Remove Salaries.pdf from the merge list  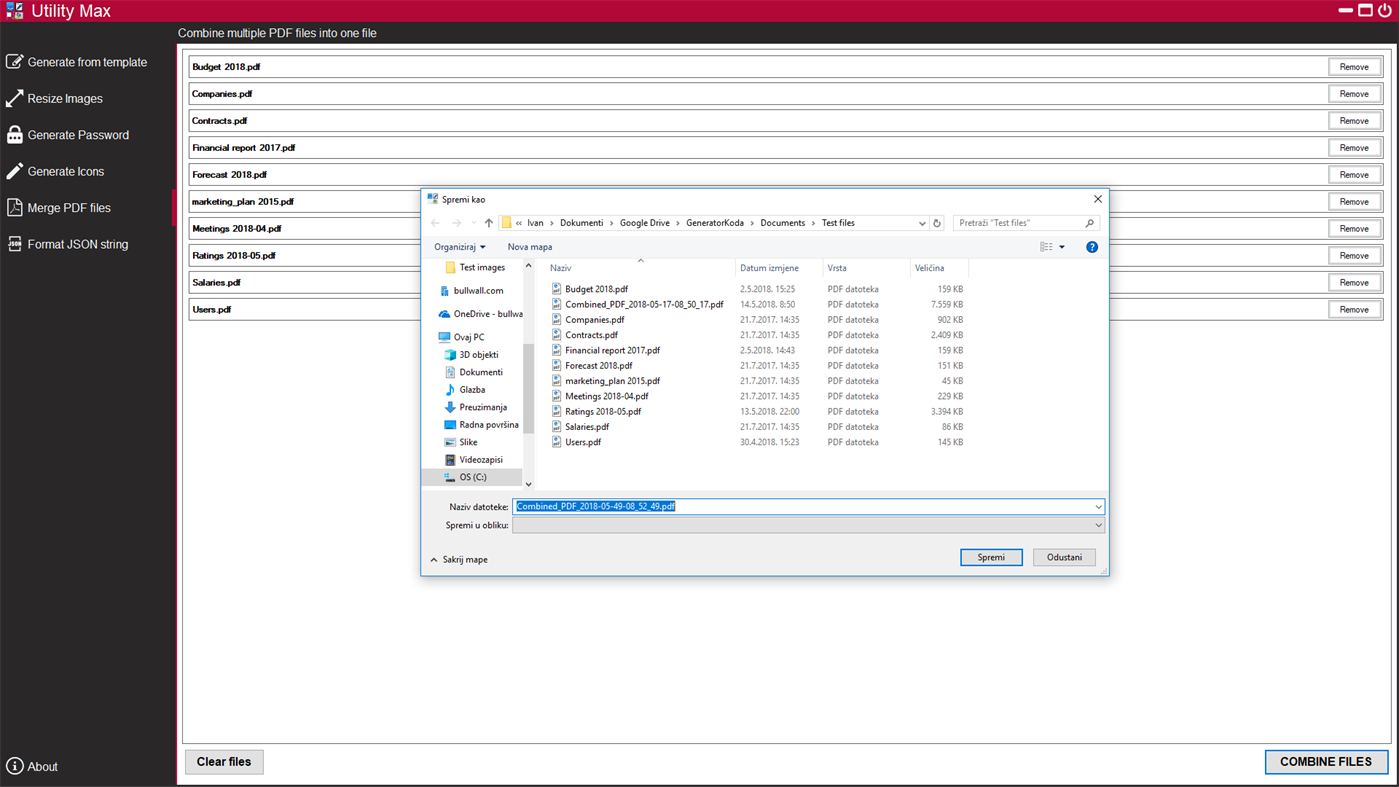[x=1354, y=282]
